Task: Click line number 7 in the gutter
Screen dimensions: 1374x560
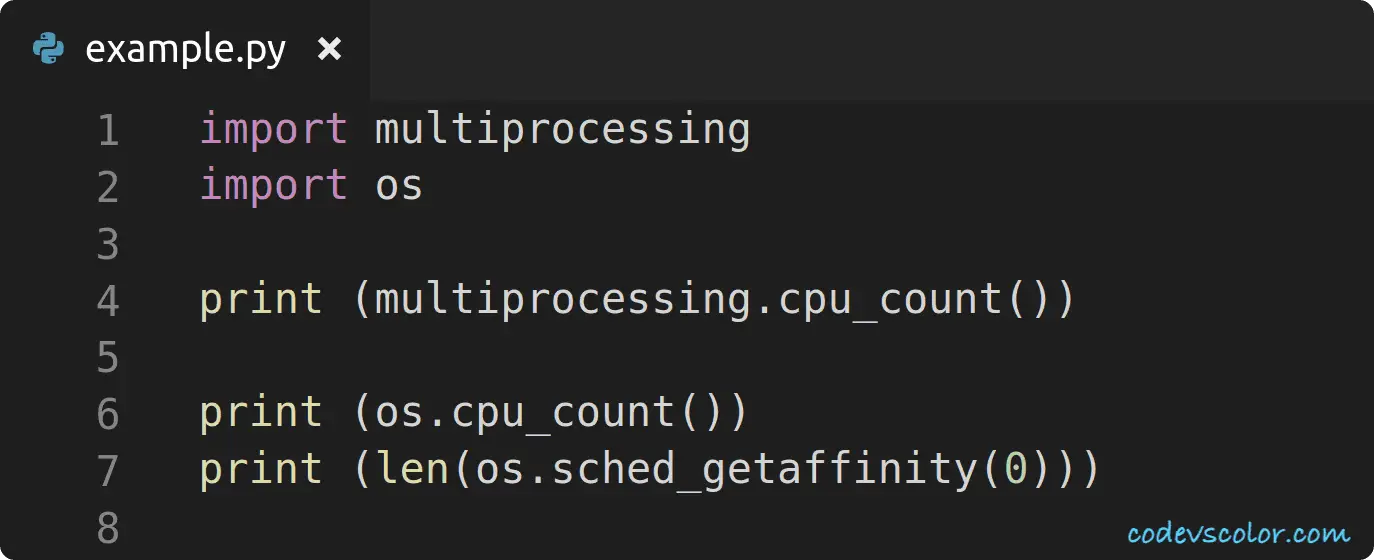Action: coord(108,471)
